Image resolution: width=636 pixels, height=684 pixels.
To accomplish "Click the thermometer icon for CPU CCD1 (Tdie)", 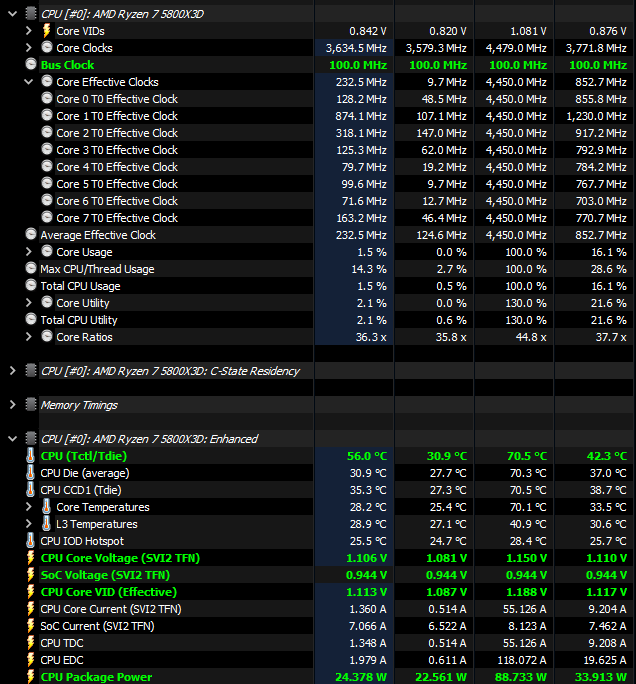I will click(x=30, y=490).
